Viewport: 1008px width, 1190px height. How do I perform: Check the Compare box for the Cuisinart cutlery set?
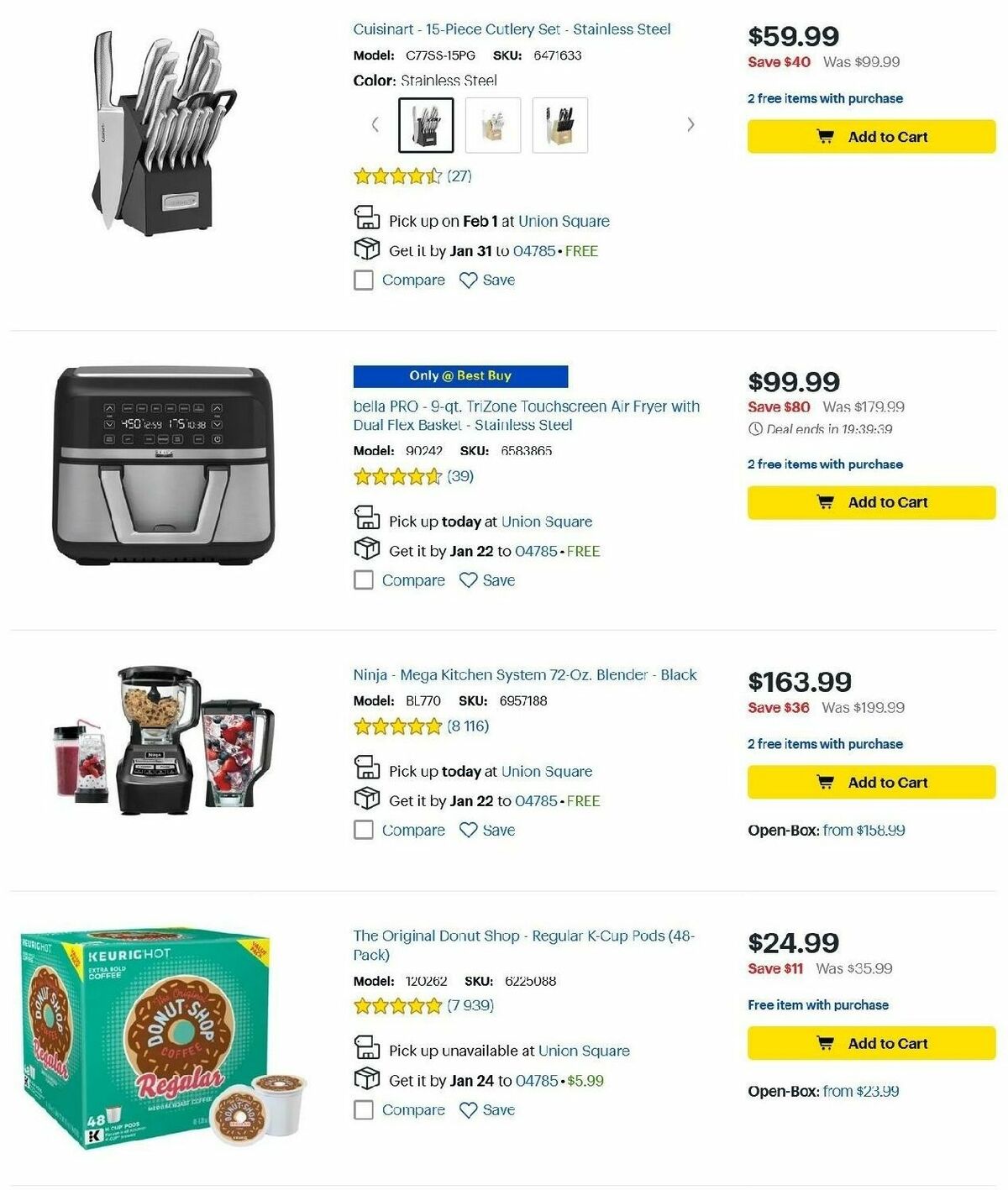[x=363, y=280]
